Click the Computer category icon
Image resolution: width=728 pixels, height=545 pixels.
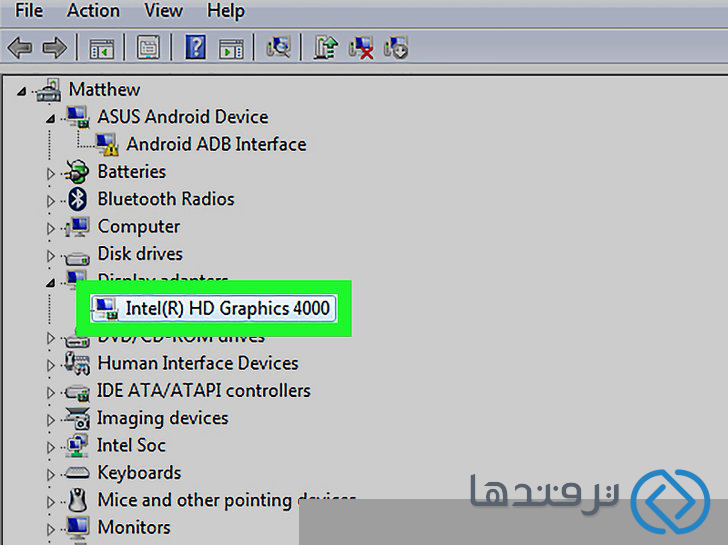coord(77,227)
